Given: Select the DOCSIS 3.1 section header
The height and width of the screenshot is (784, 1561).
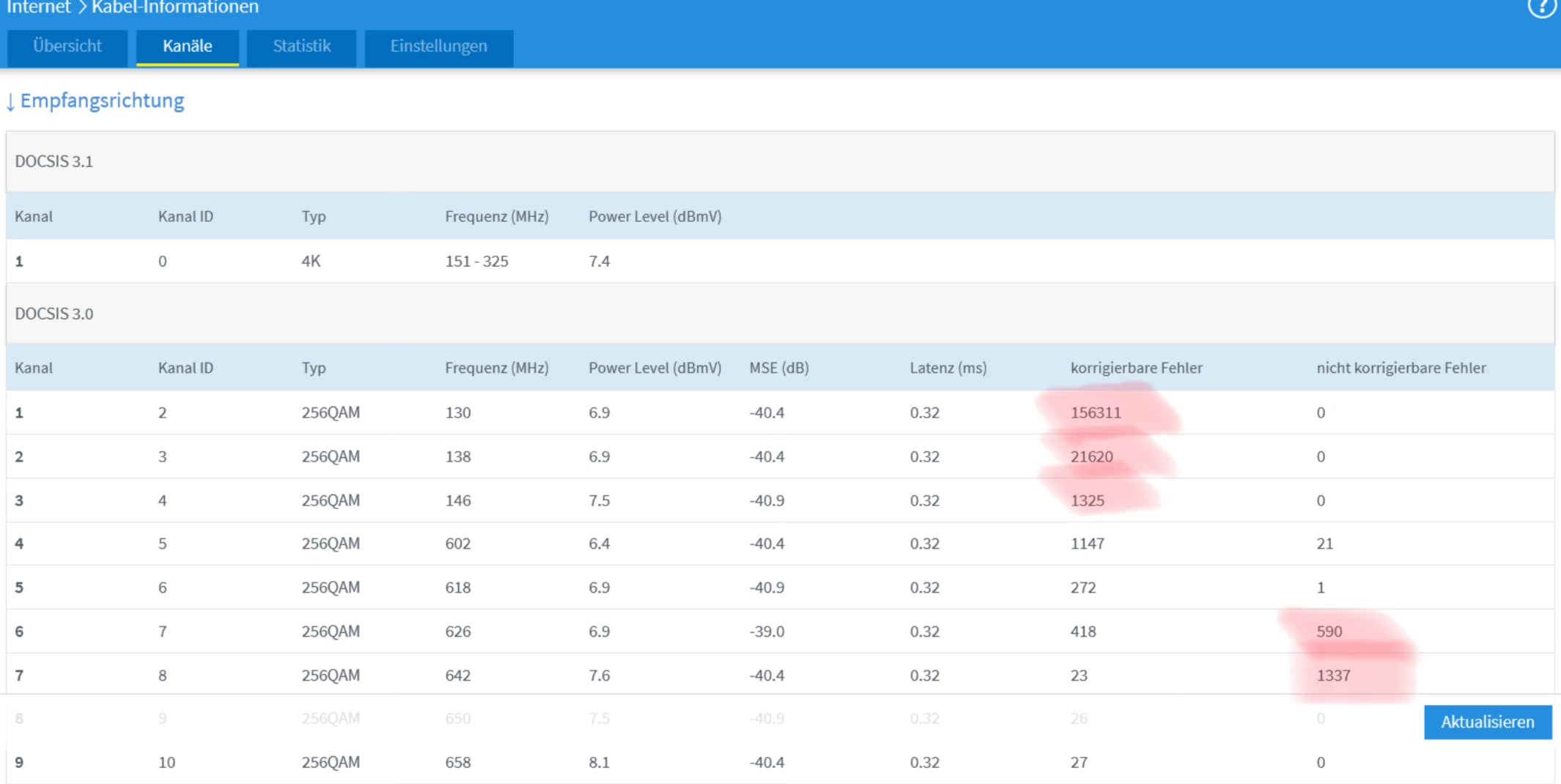Looking at the screenshot, I should (x=54, y=162).
